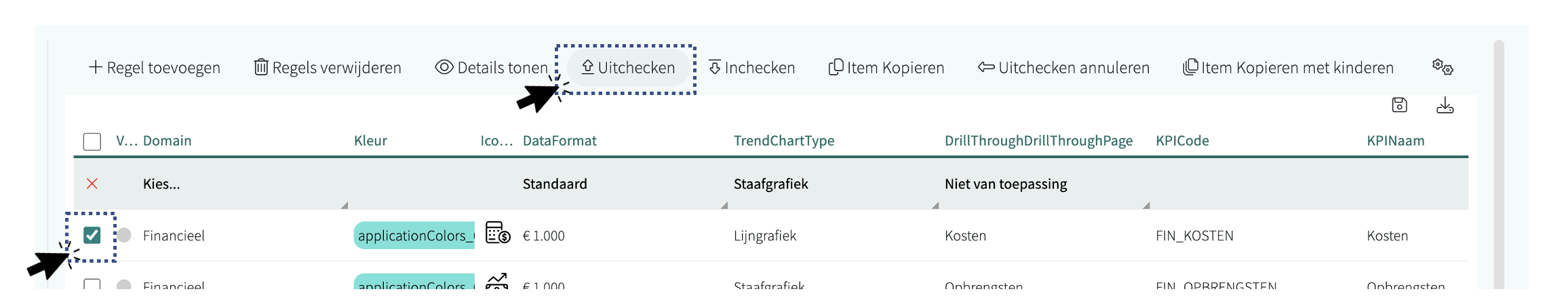
Task: Click the save disk icon
Action: 1399,105
